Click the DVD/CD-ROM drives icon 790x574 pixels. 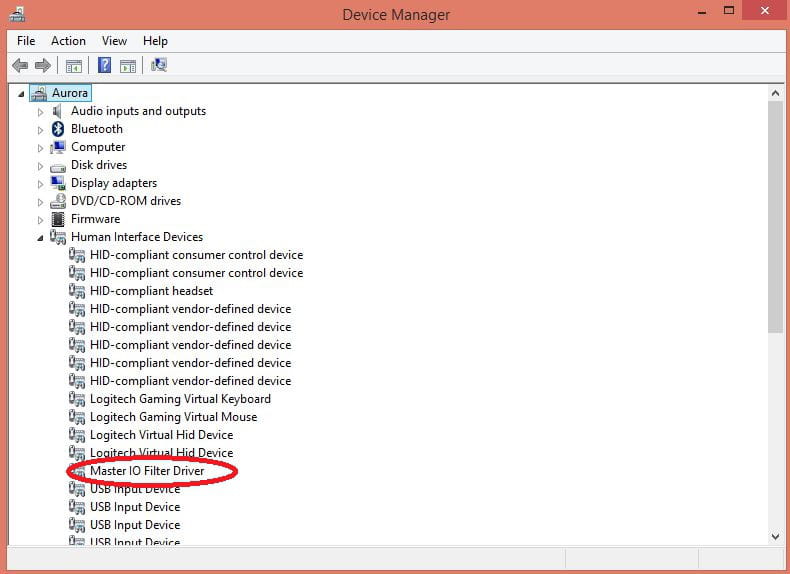pos(58,201)
